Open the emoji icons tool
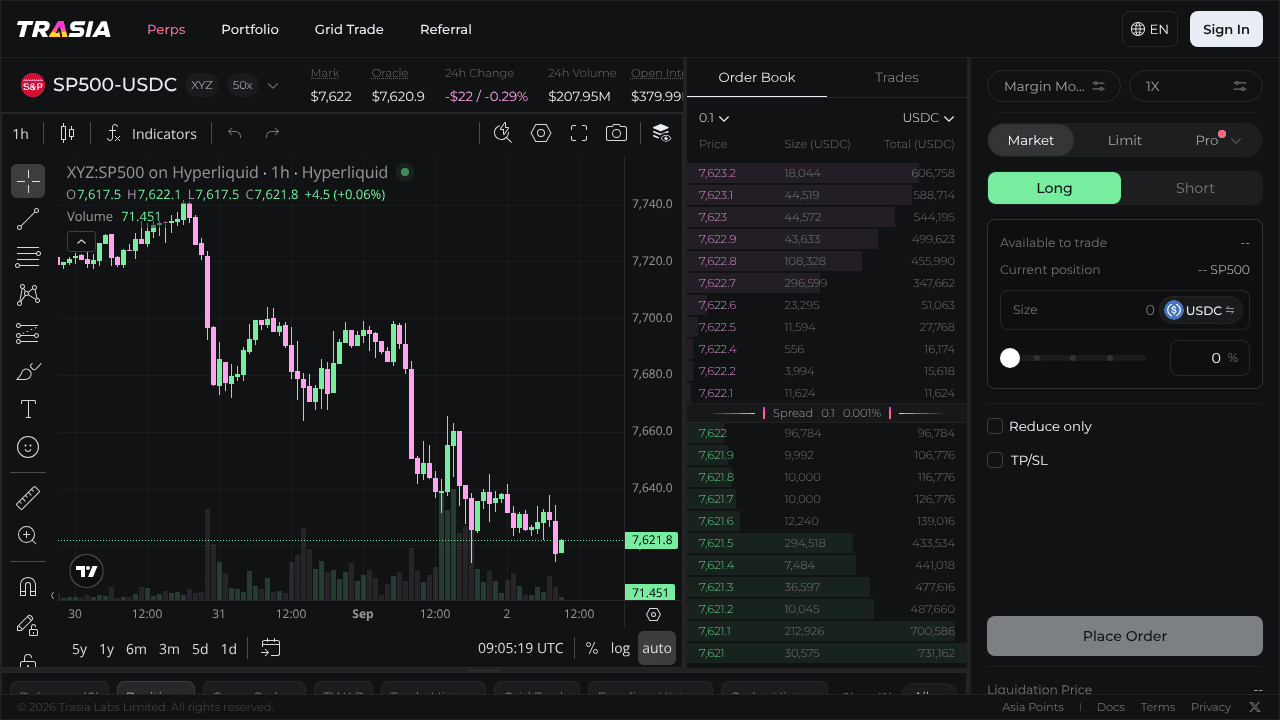This screenshot has width=1280, height=720. [x=28, y=447]
